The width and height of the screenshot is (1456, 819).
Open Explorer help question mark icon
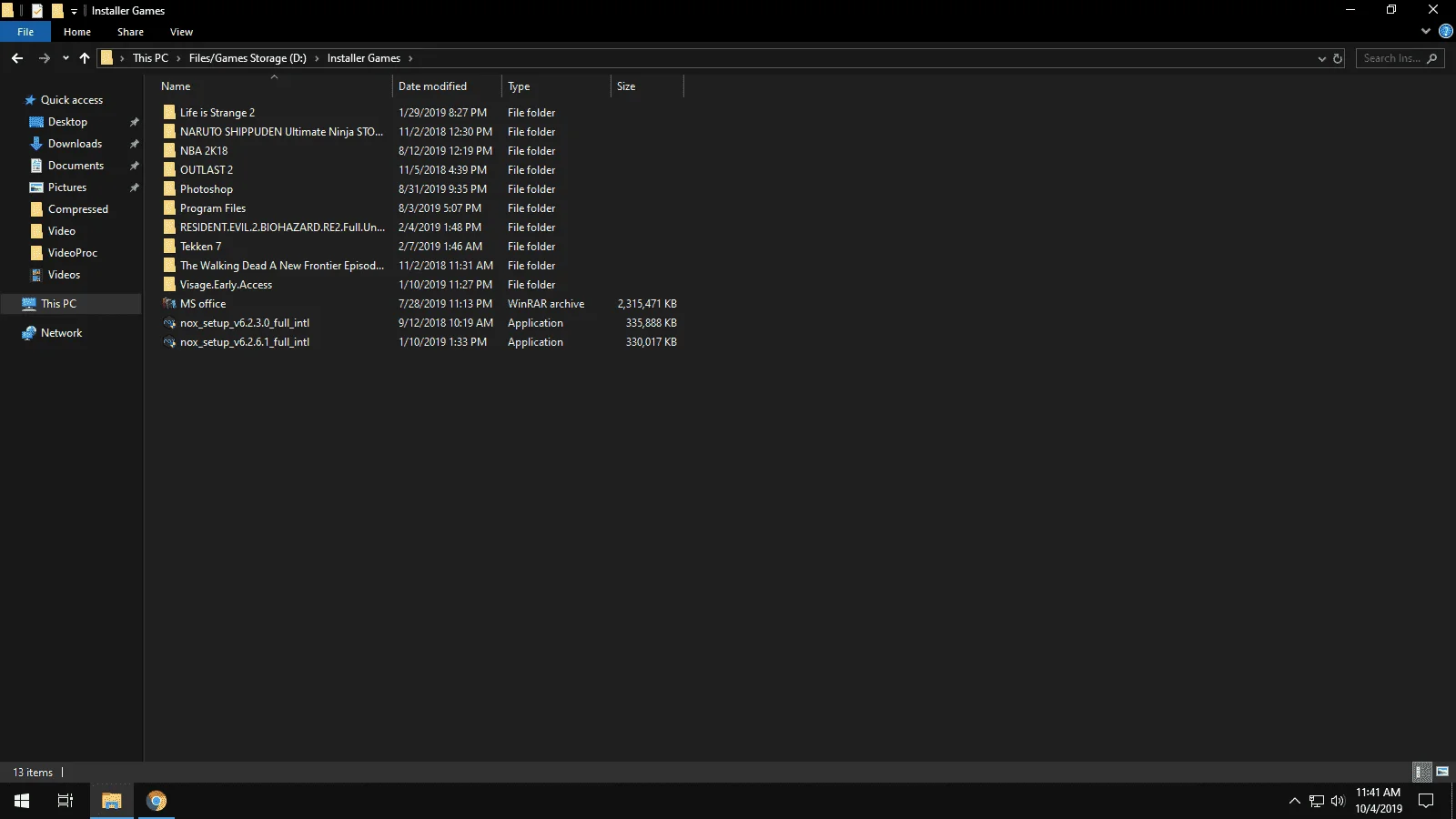coord(1445,32)
